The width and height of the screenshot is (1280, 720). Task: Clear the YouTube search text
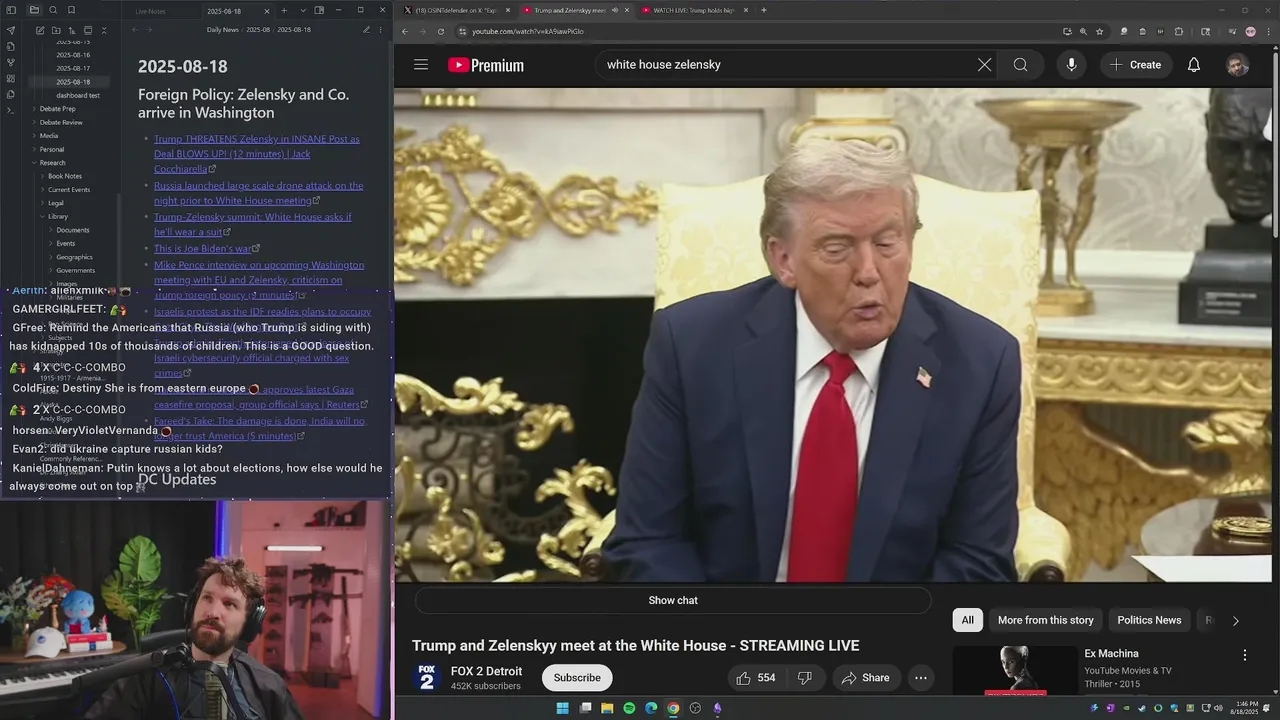click(984, 65)
